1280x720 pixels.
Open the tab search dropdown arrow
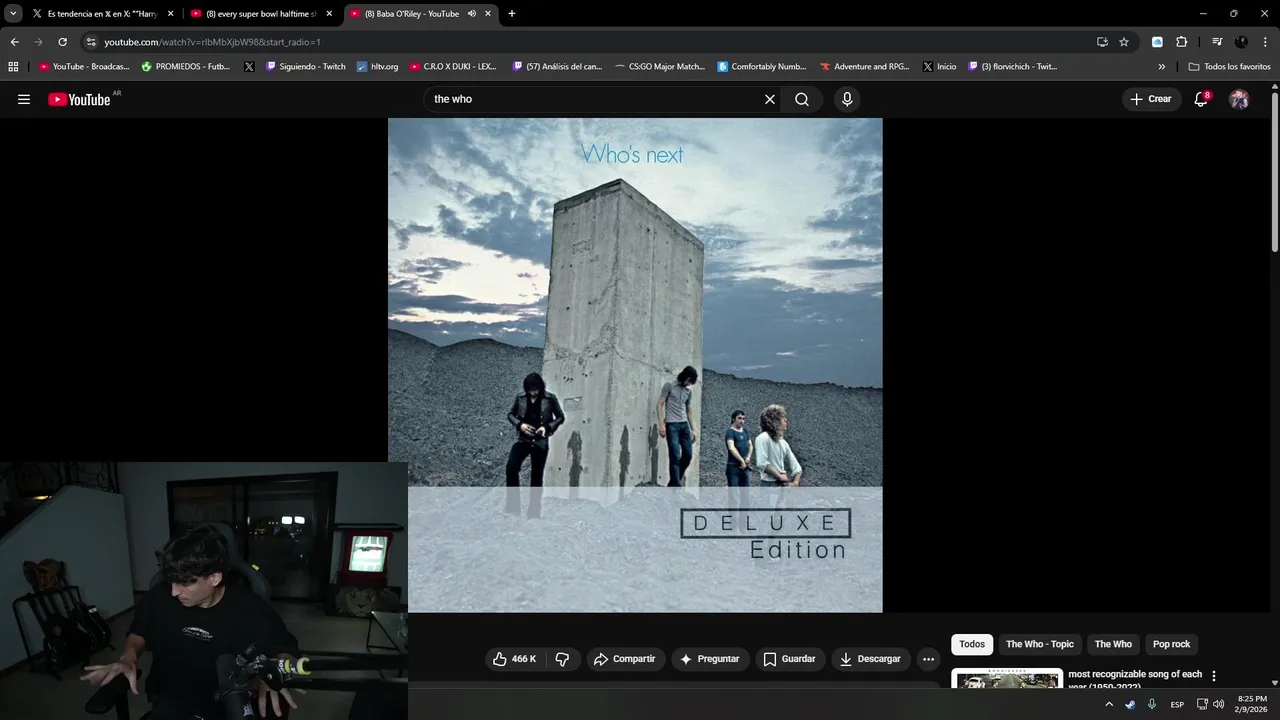(13, 14)
